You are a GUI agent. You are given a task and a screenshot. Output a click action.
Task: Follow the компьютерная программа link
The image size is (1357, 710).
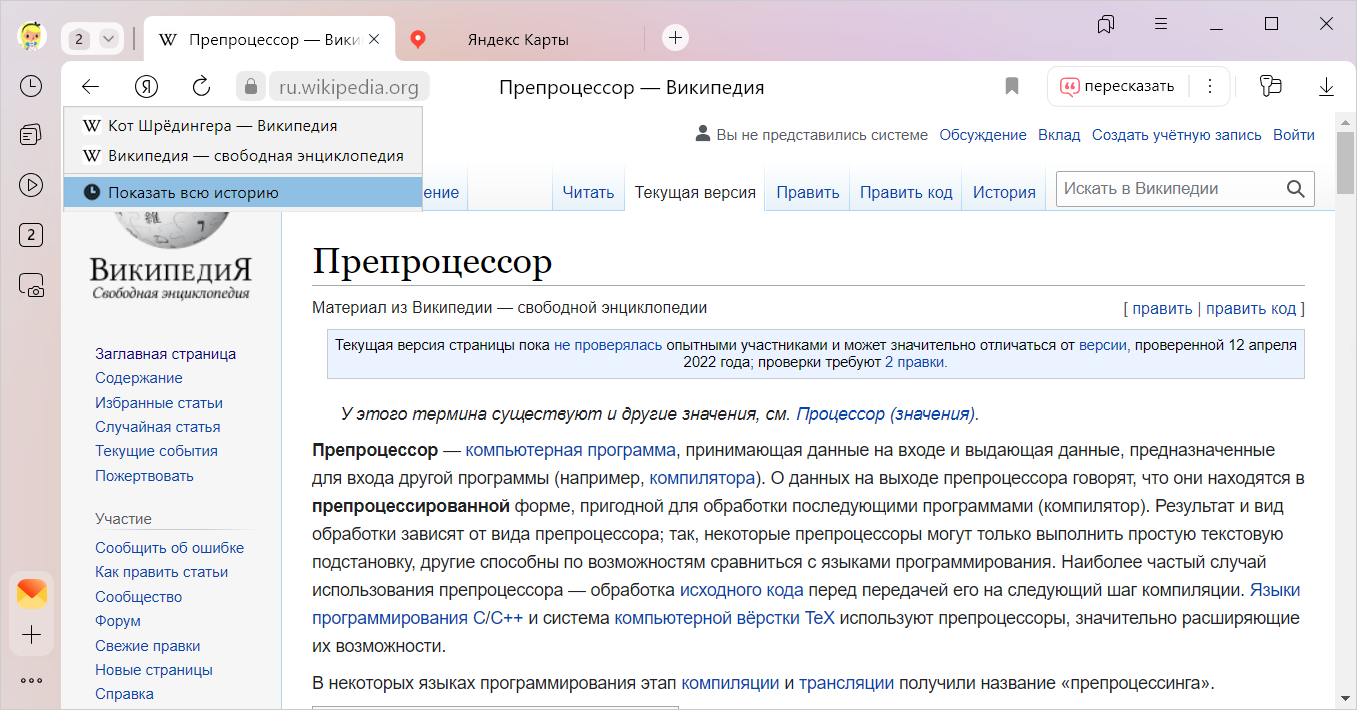coord(571,450)
